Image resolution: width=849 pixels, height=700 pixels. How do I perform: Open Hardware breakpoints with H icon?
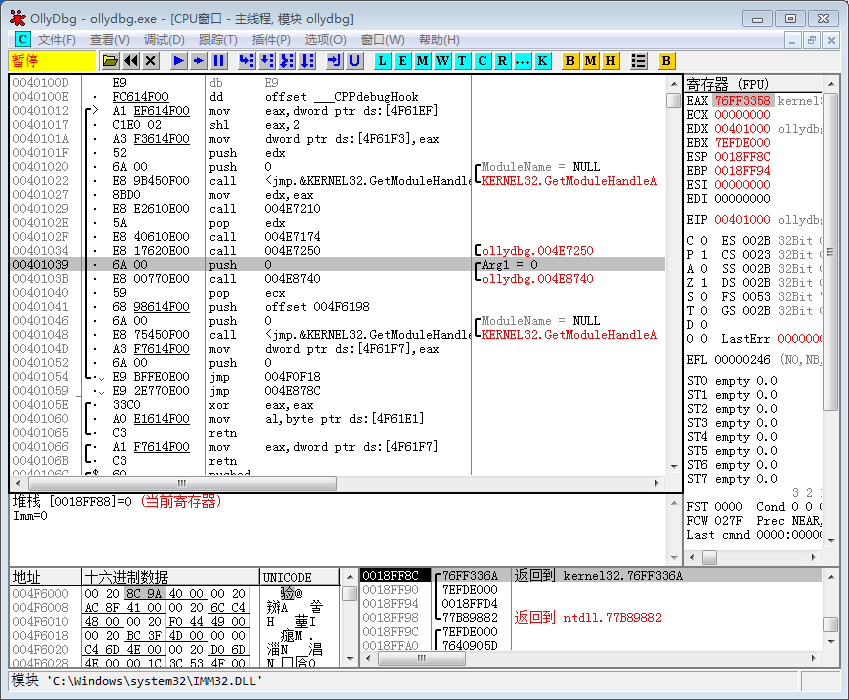tap(610, 61)
